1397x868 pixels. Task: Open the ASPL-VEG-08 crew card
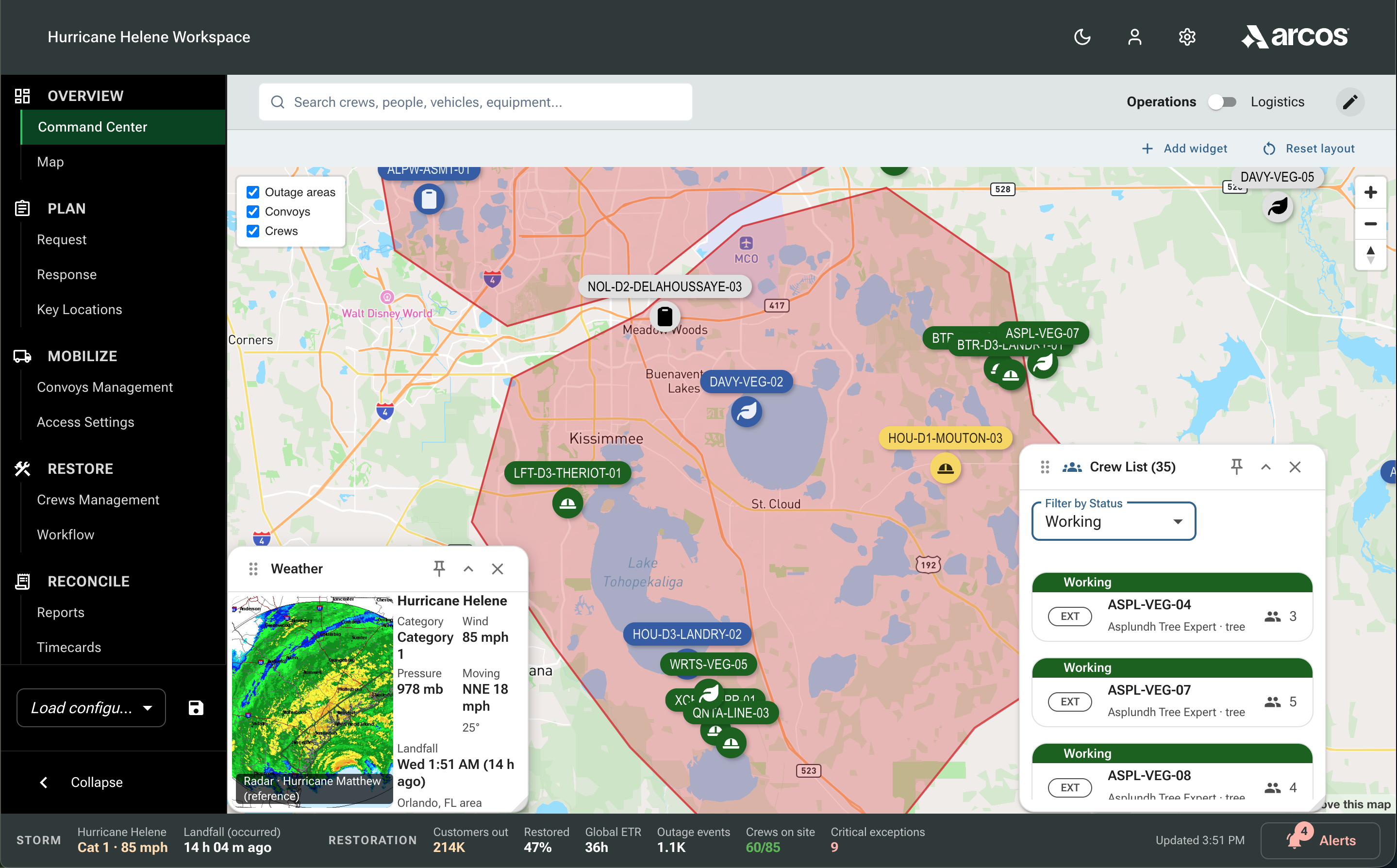(x=1172, y=772)
